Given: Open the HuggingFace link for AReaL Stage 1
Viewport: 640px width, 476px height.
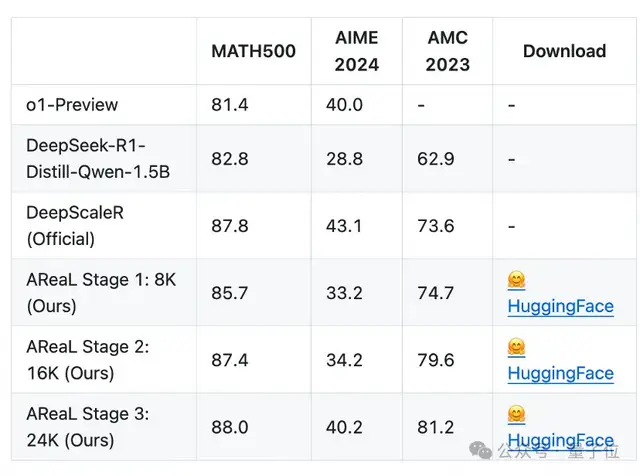Looking at the screenshot, I should pyautogui.click(x=560, y=306).
